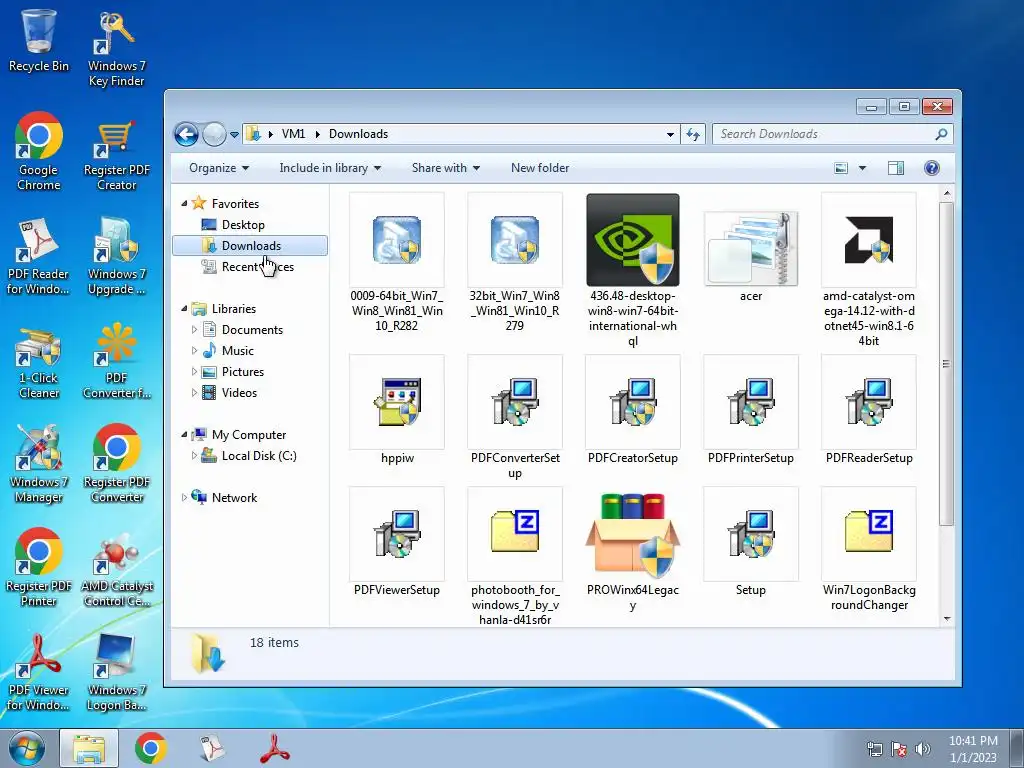Open the clock showing 10:41 PM
Screen dimensions: 1024x768
[973, 748]
